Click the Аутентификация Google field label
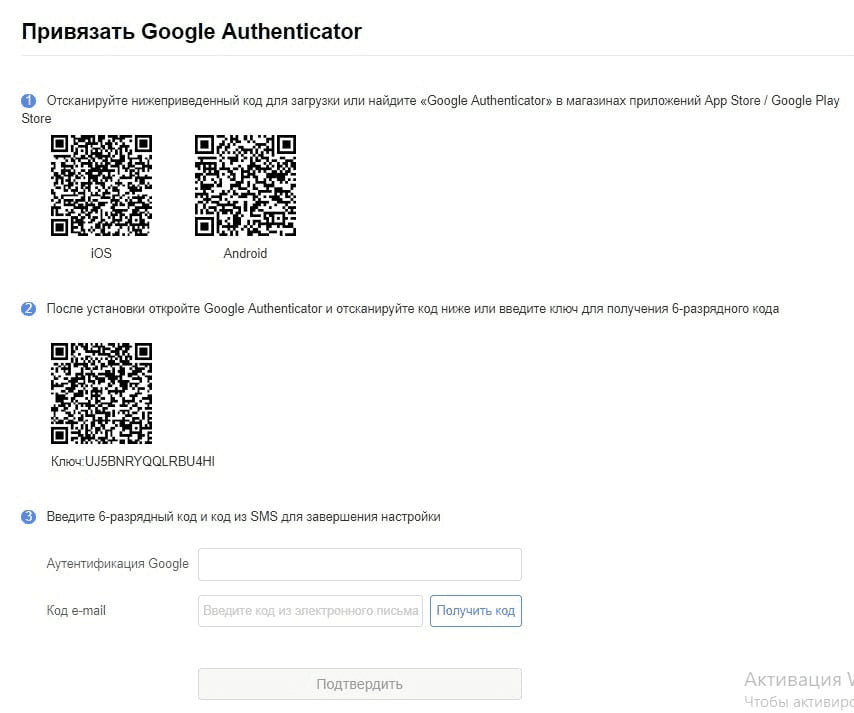Screen dimensions: 854x713 118,564
